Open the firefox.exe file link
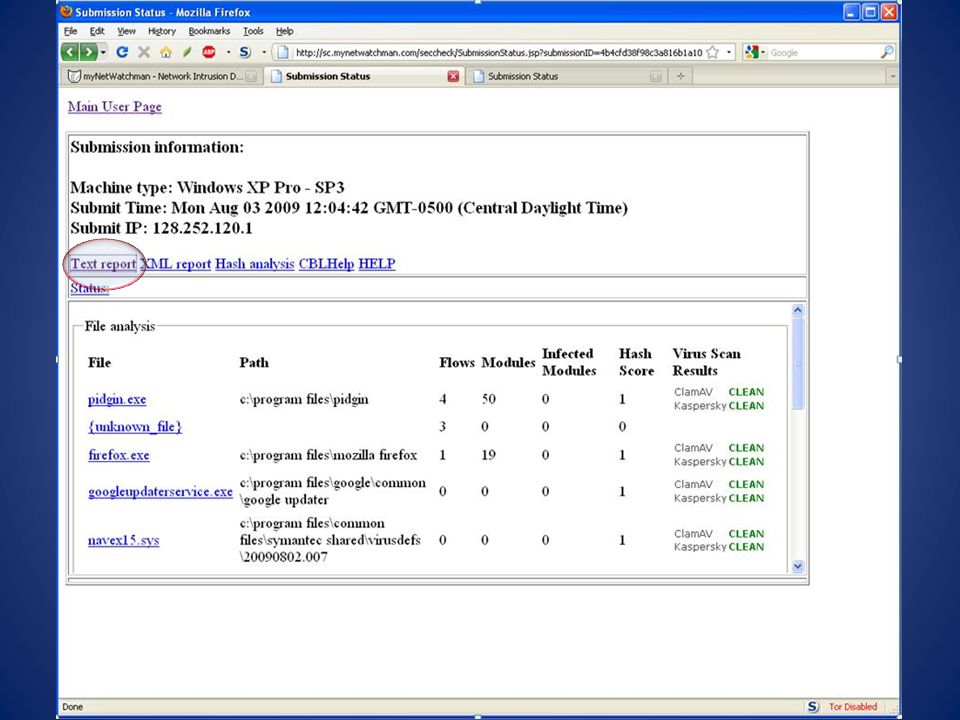The width and height of the screenshot is (960, 720). (119, 455)
